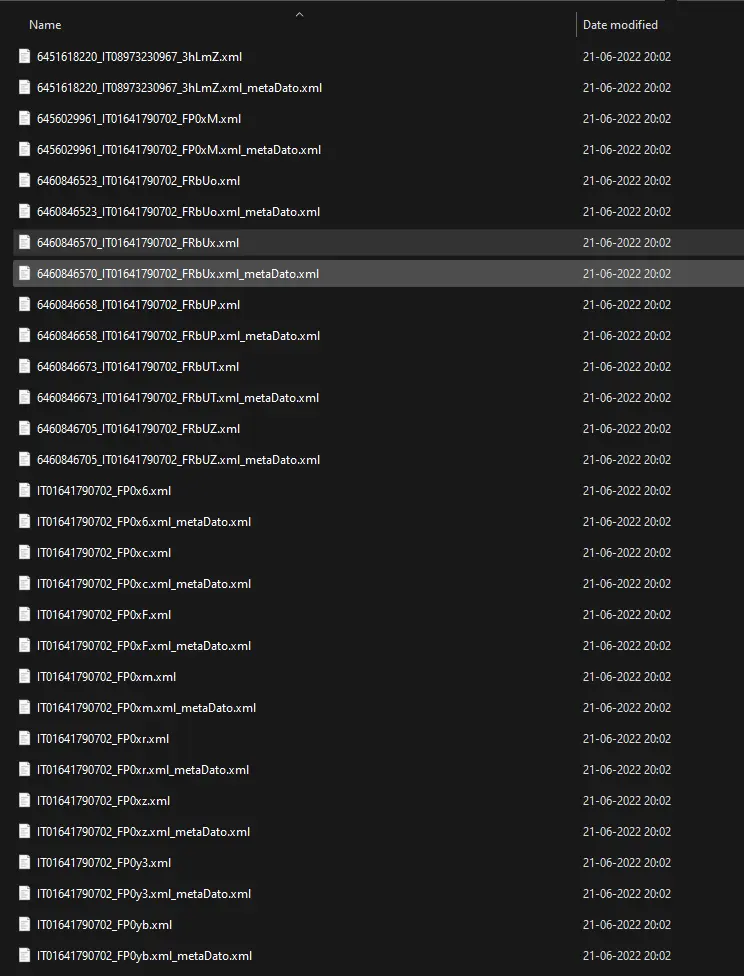Select the IT01641790702_FP0xr.xml file

pos(103,739)
